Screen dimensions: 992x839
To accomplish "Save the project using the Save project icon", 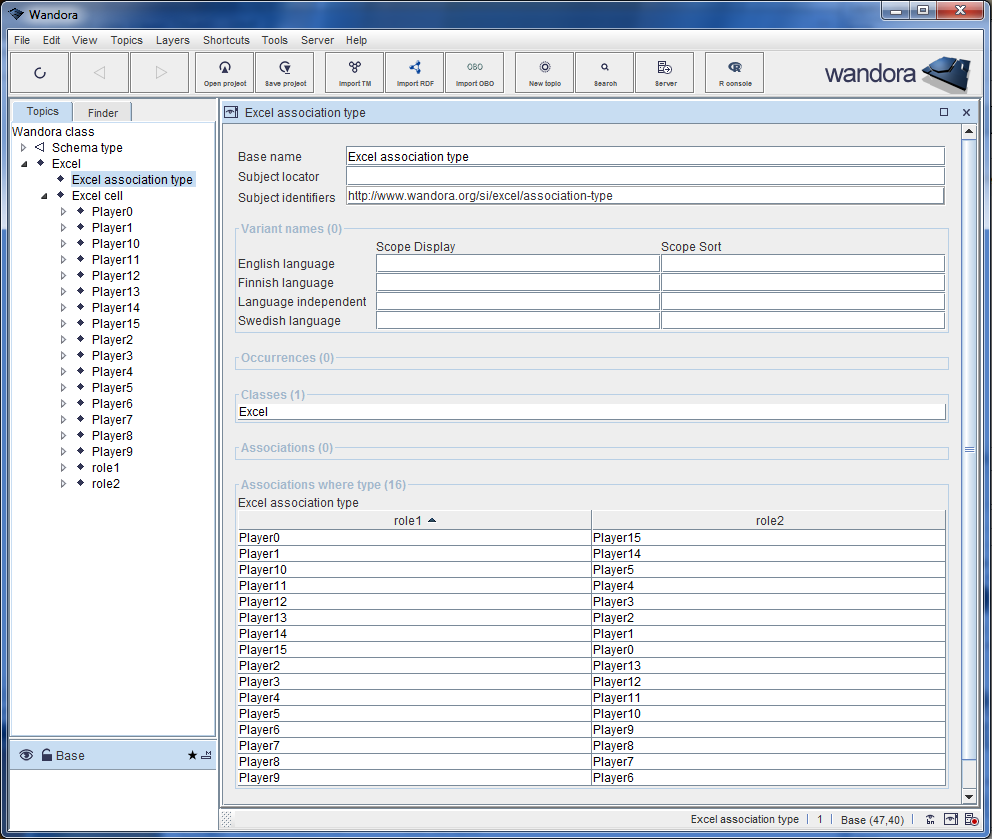I will tap(284, 72).
